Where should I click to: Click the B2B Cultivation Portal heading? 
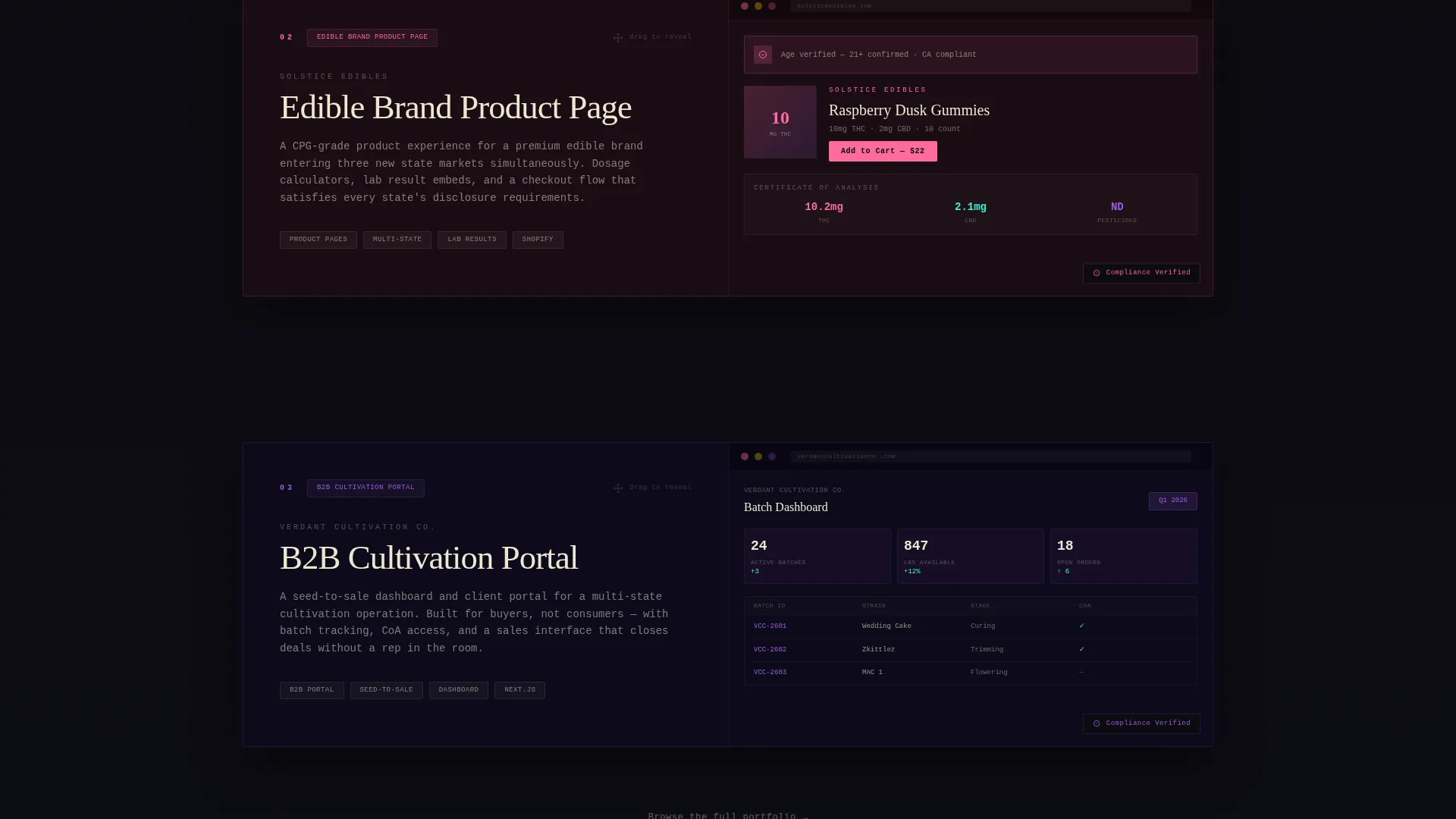point(428,558)
